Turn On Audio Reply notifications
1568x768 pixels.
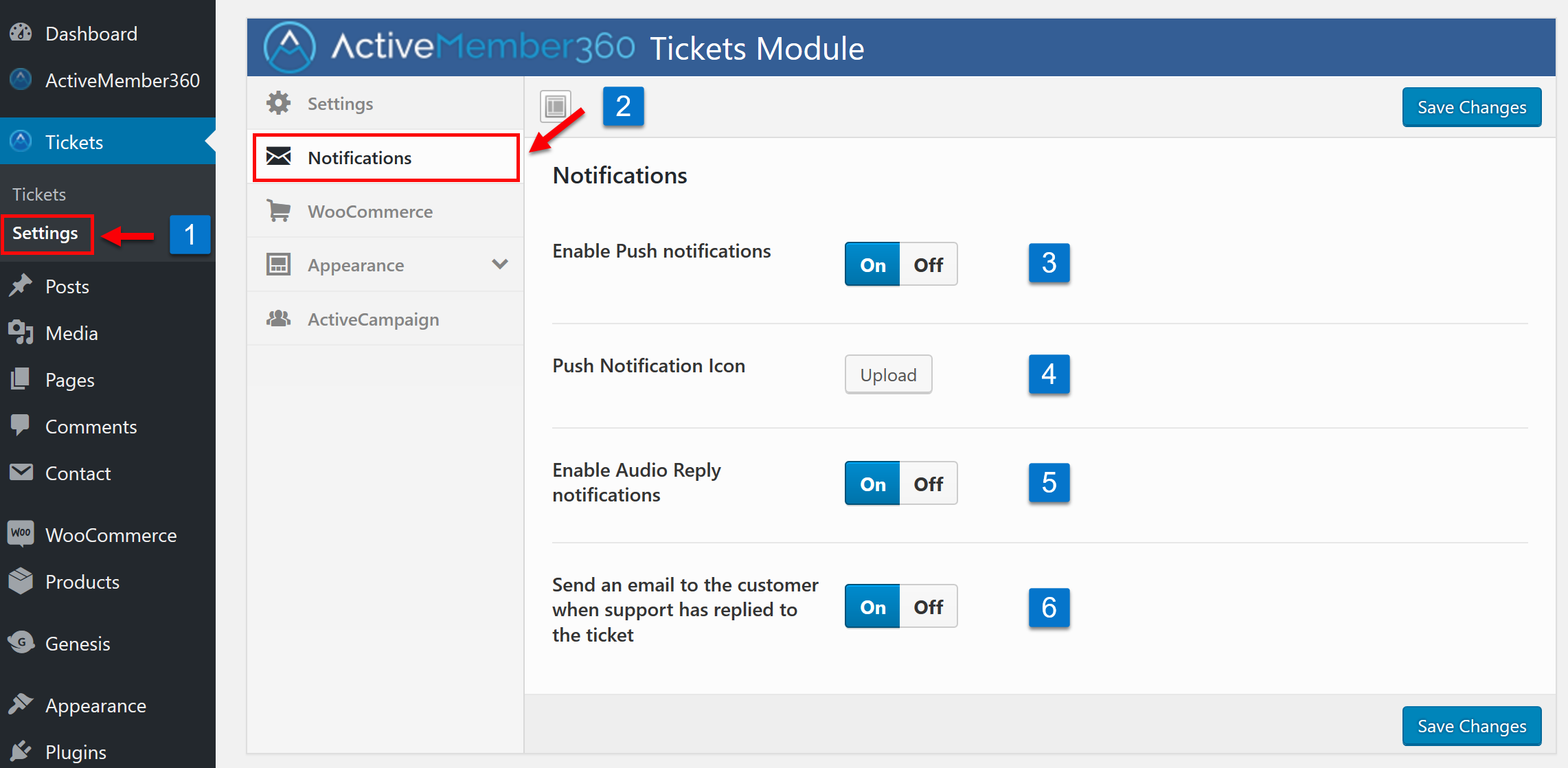coord(872,484)
